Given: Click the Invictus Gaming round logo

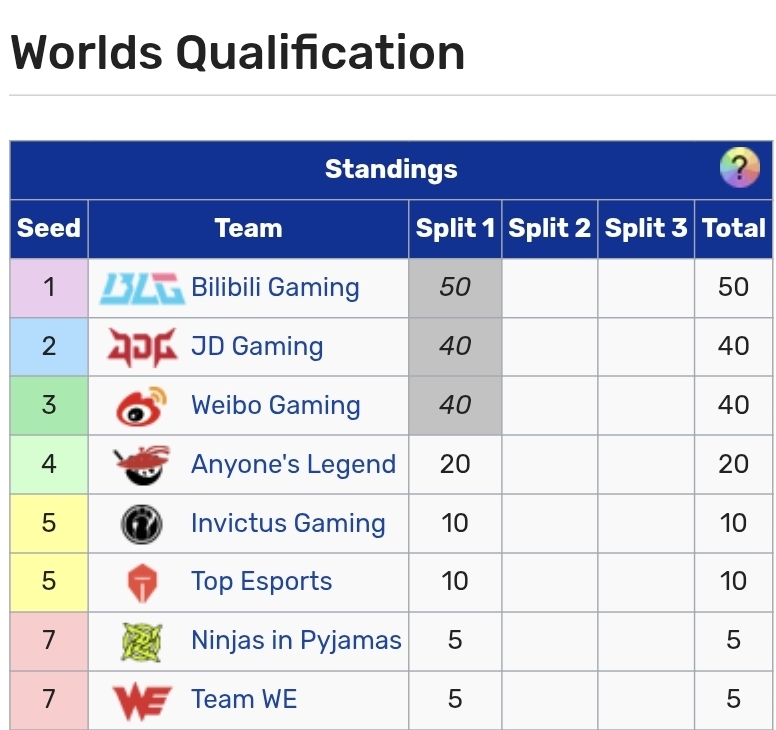Looking at the screenshot, I should coord(141,524).
